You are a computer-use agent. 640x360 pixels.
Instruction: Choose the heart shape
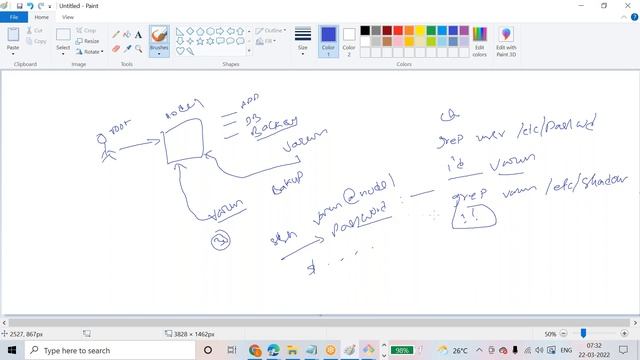click(180, 51)
